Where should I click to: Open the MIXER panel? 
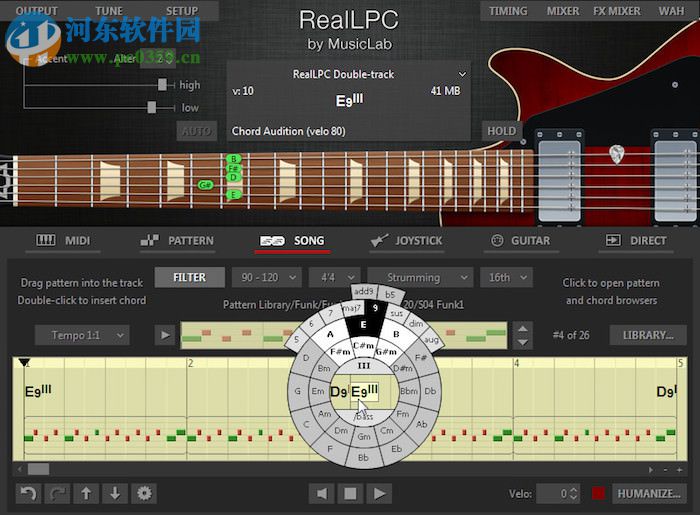click(563, 11)
